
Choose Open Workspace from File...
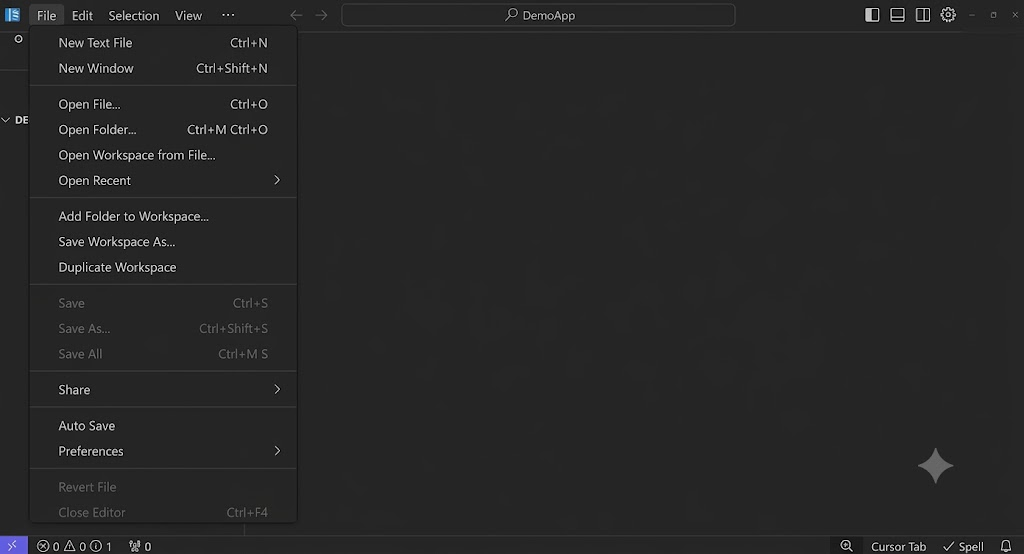163,155
